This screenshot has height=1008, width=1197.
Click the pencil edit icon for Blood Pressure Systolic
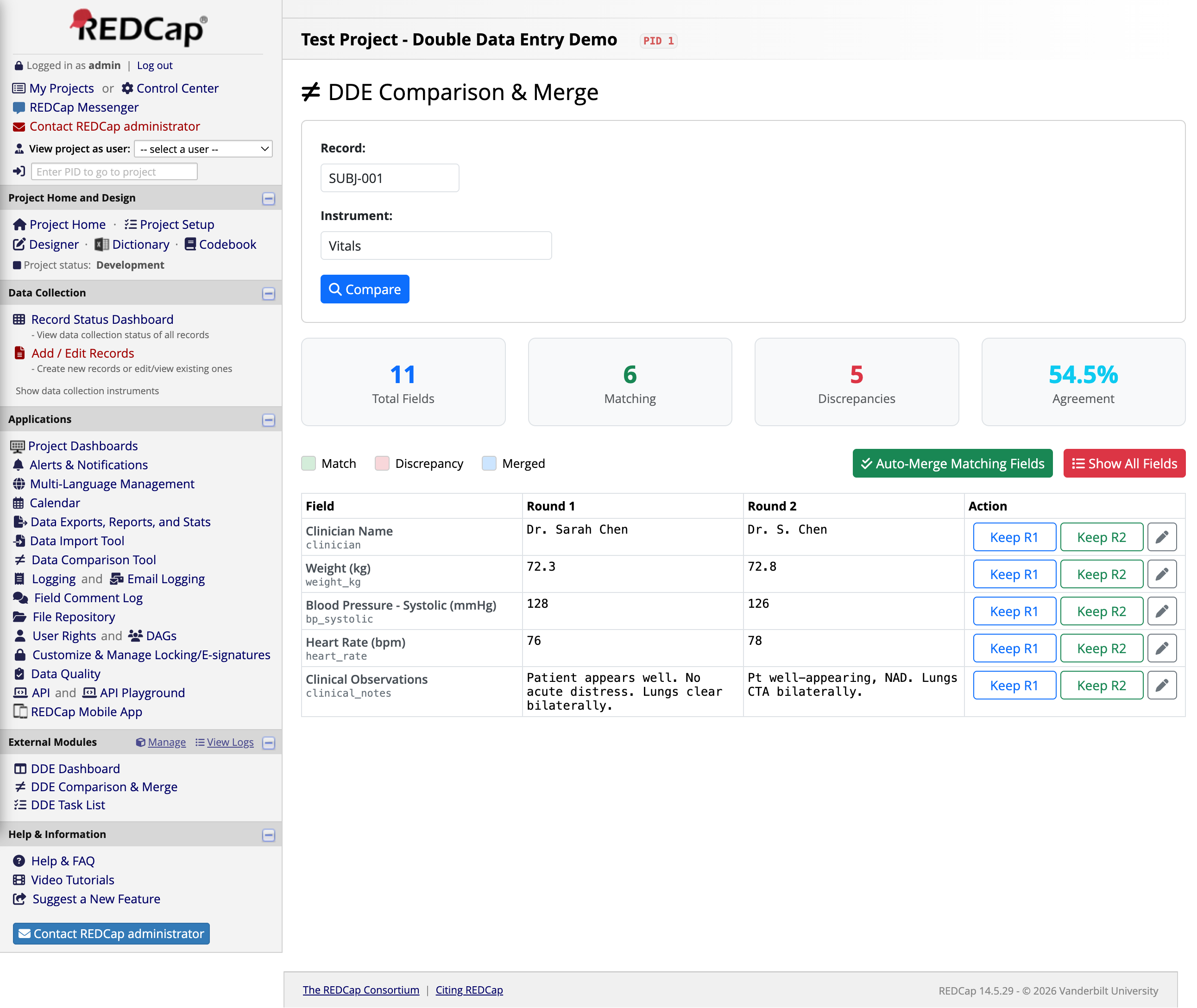(1161, 611)
